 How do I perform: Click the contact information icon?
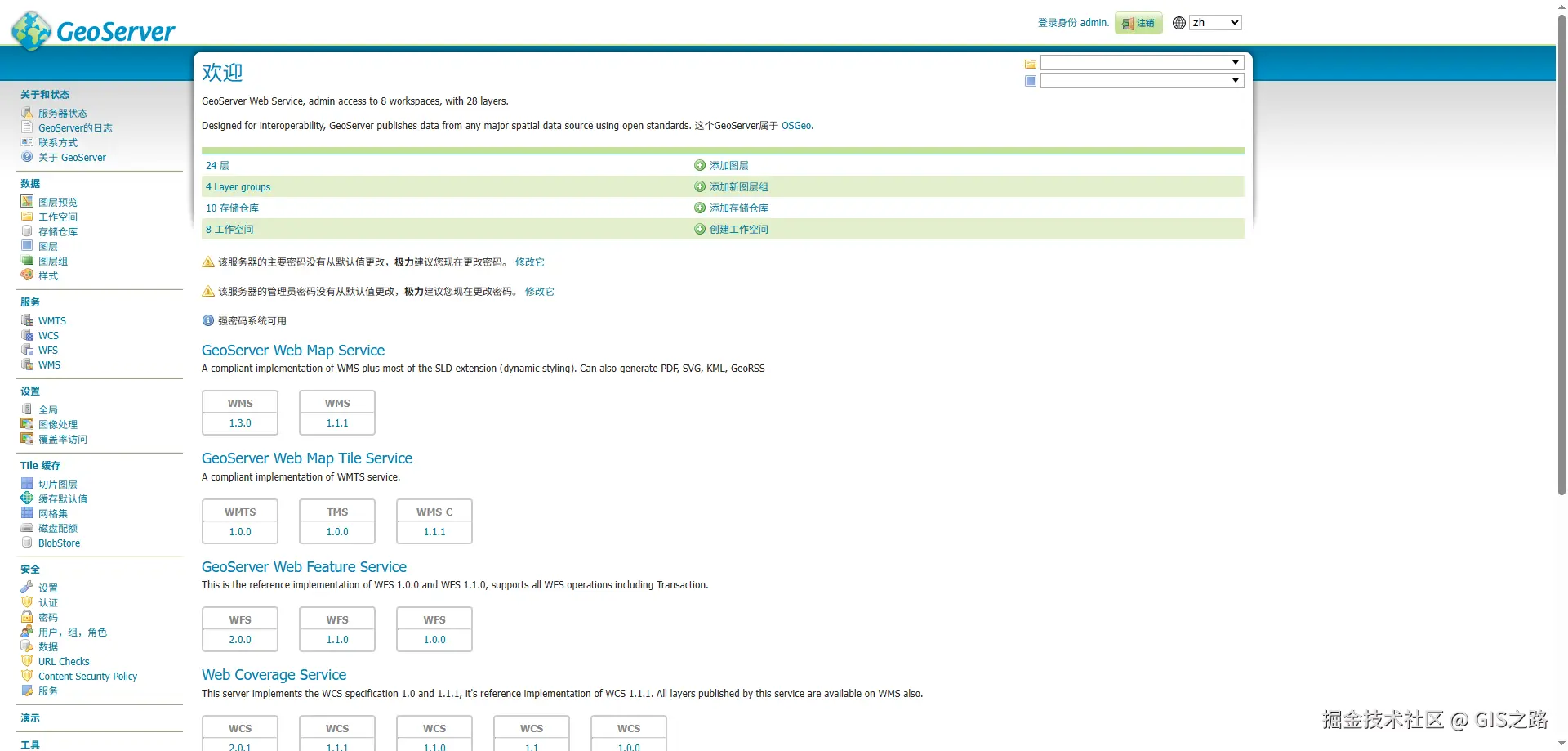click(x=27, y=142)
